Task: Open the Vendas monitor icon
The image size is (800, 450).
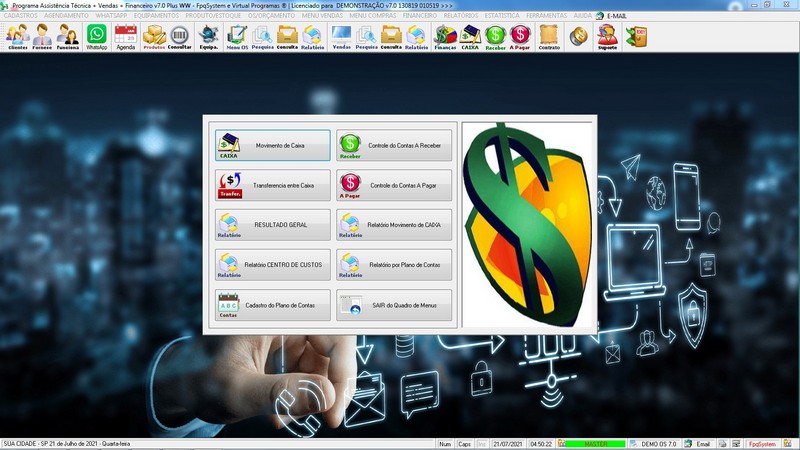Action: coord(341,37)
